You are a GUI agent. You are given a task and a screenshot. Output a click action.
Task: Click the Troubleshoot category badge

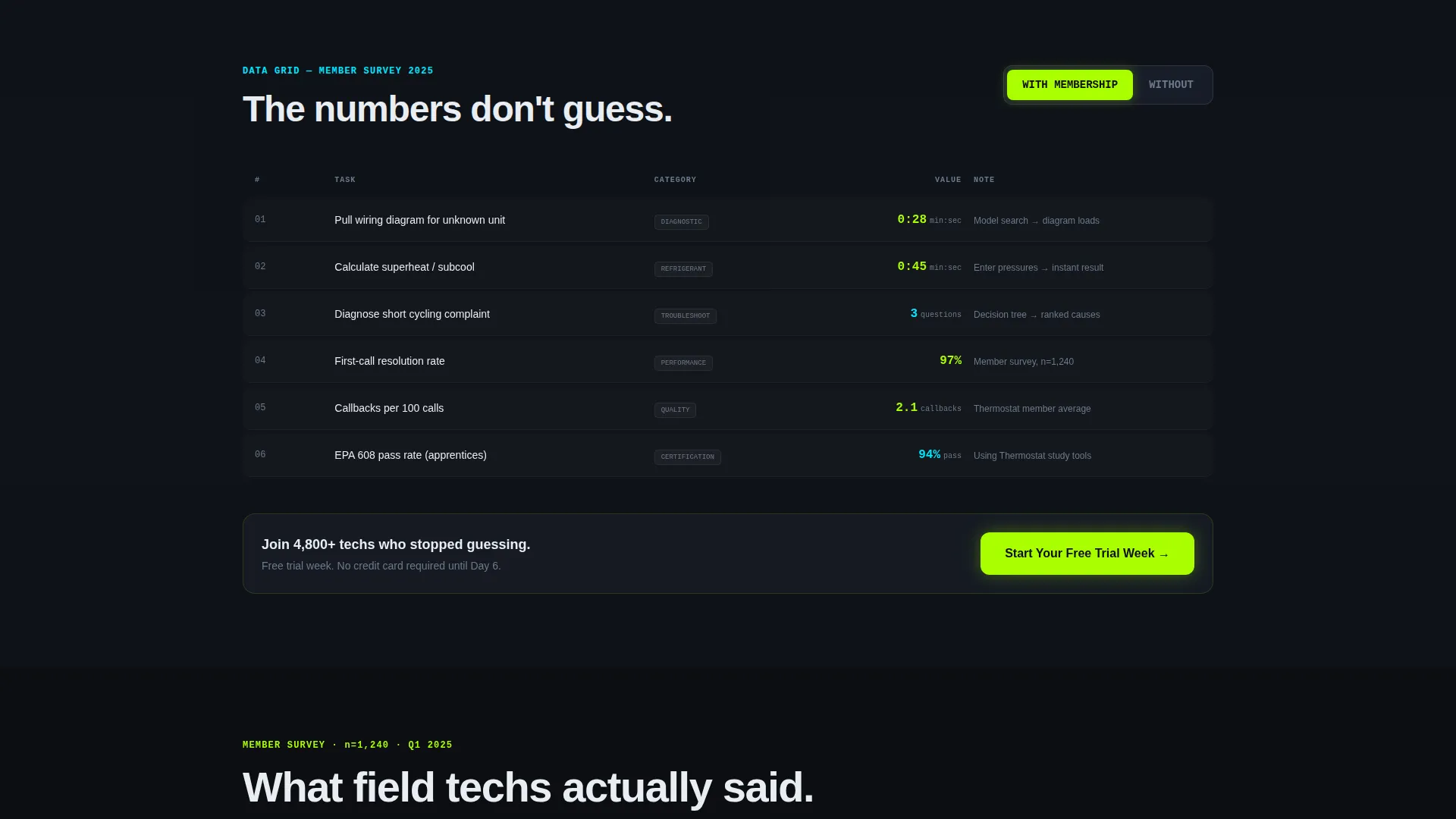pos(685,316)
